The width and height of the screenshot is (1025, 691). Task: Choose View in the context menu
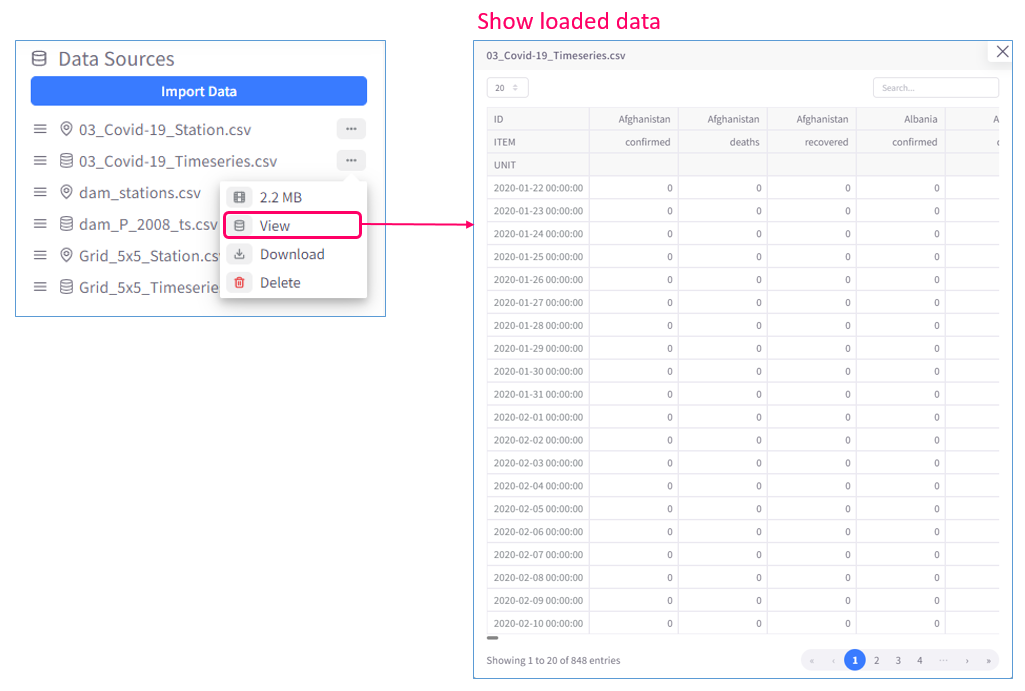(x=293, y=226)
